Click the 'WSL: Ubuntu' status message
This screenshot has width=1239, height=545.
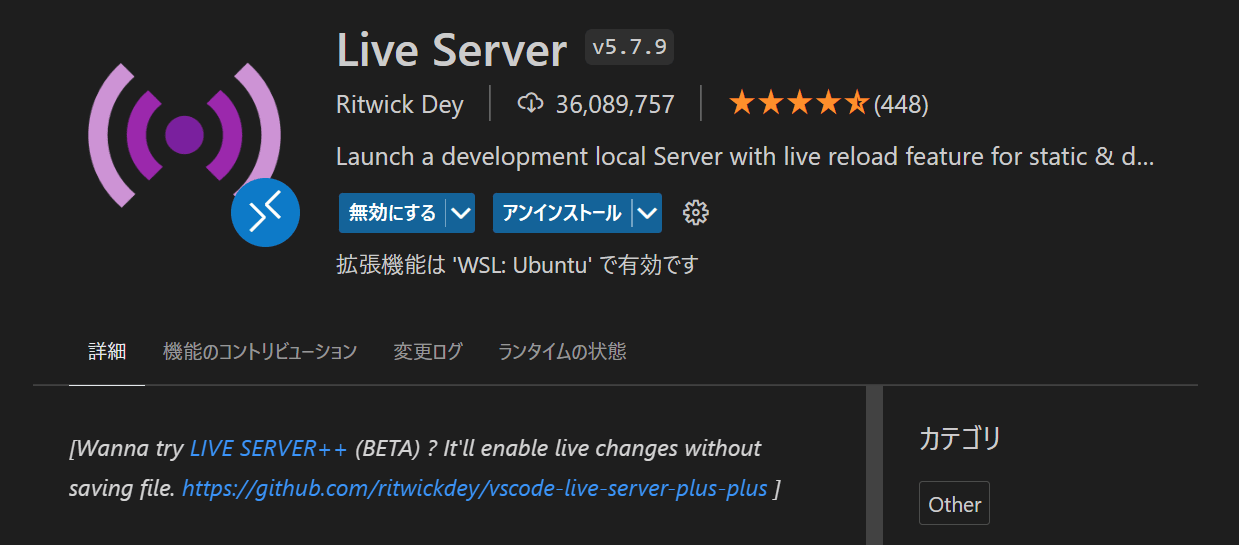pyautogui.click(x=517, y=266)
